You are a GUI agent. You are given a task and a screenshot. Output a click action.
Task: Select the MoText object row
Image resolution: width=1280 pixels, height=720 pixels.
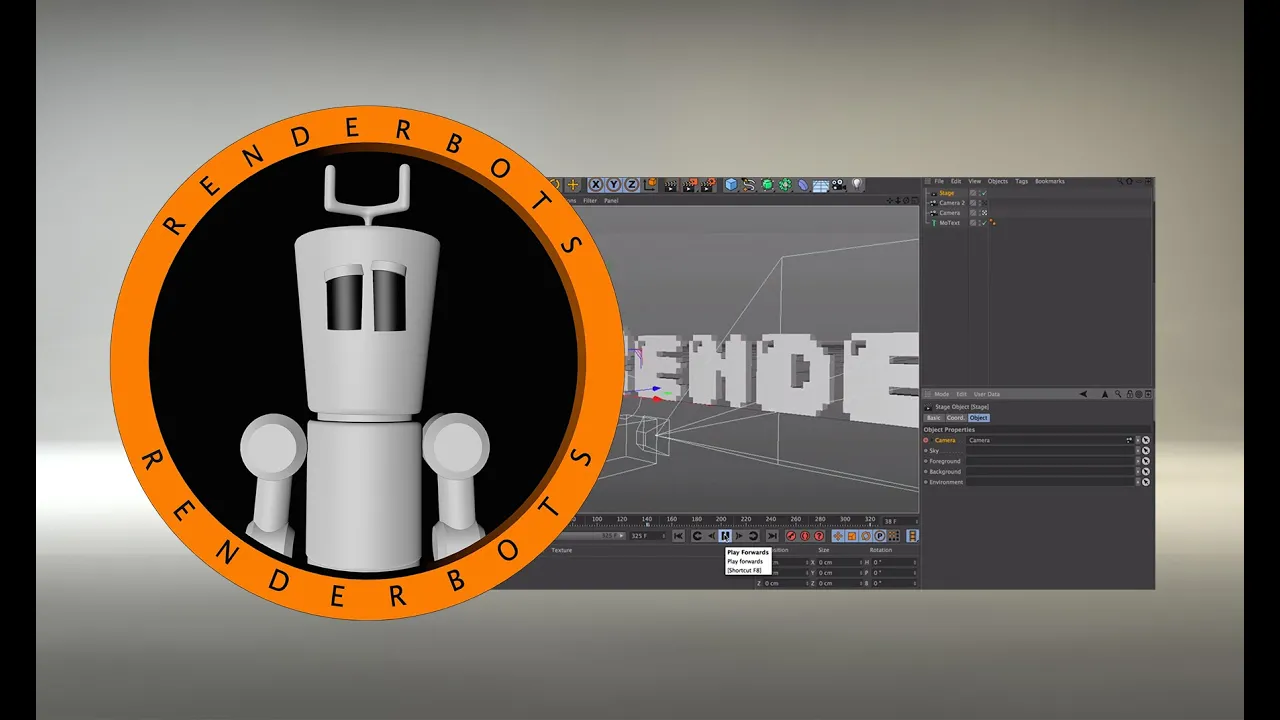click(949, 223)
